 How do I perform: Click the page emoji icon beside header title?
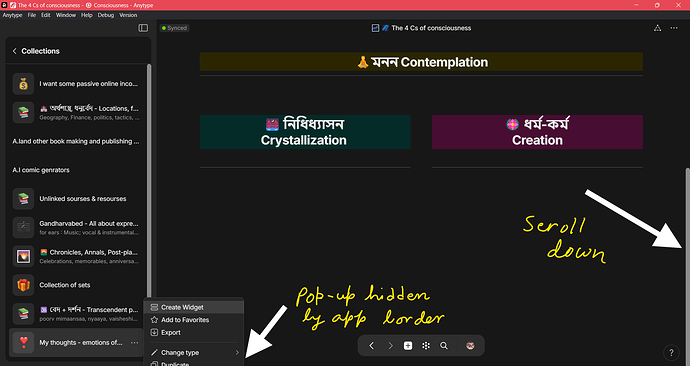click(x=385, y=28)
